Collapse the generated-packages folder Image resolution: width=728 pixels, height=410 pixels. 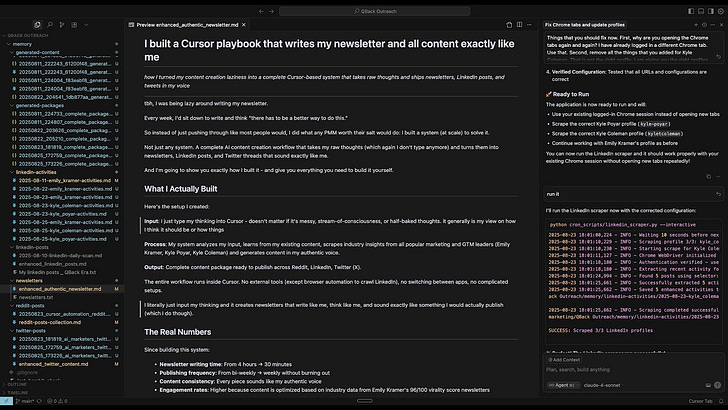(x=62, y=105)
